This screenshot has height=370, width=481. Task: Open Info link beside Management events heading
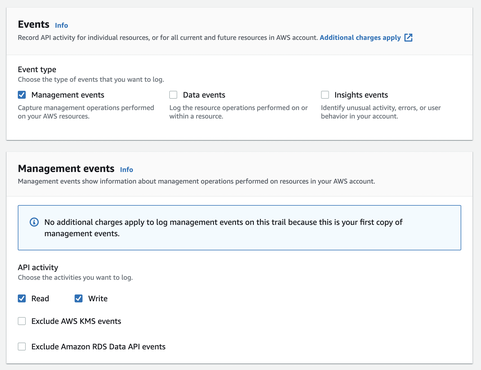tap(126, 170)
